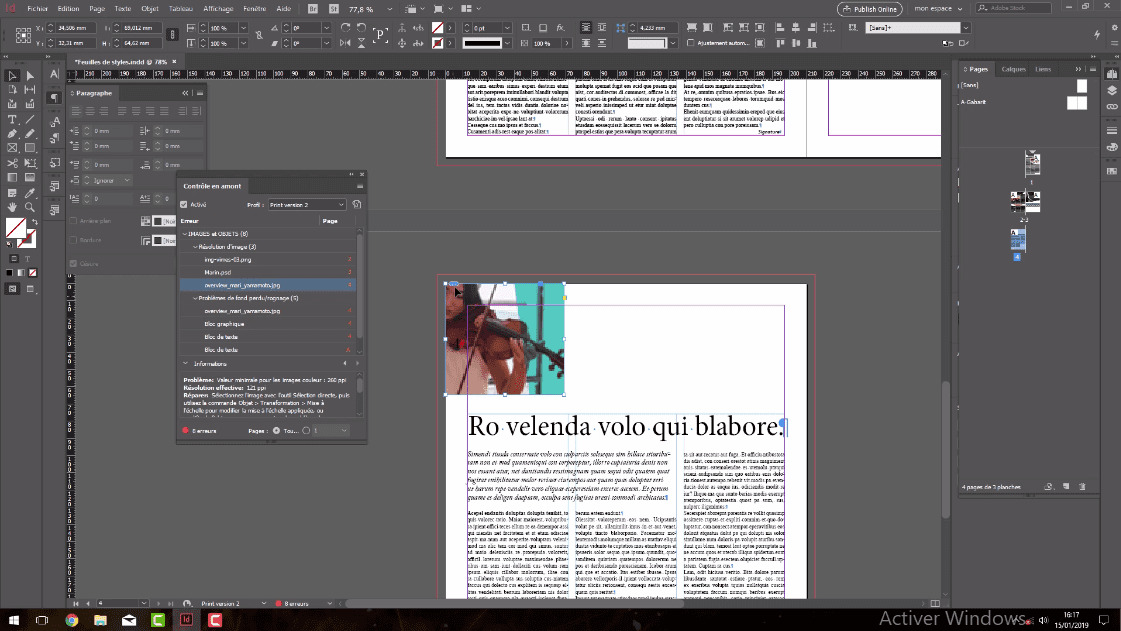The height and width of the screenshot is (631, 1121).
Task: Pick the Hand tool in toolbox
Action: pyautogui.click(x=13, y=207)
